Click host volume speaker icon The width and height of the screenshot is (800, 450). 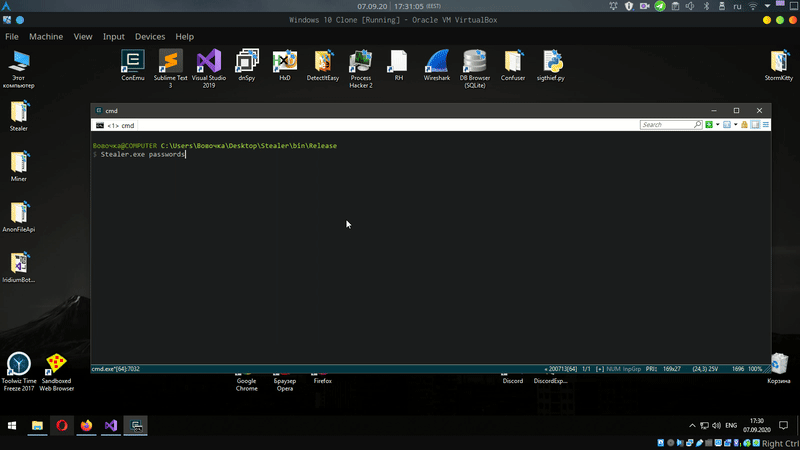[690, 6]
